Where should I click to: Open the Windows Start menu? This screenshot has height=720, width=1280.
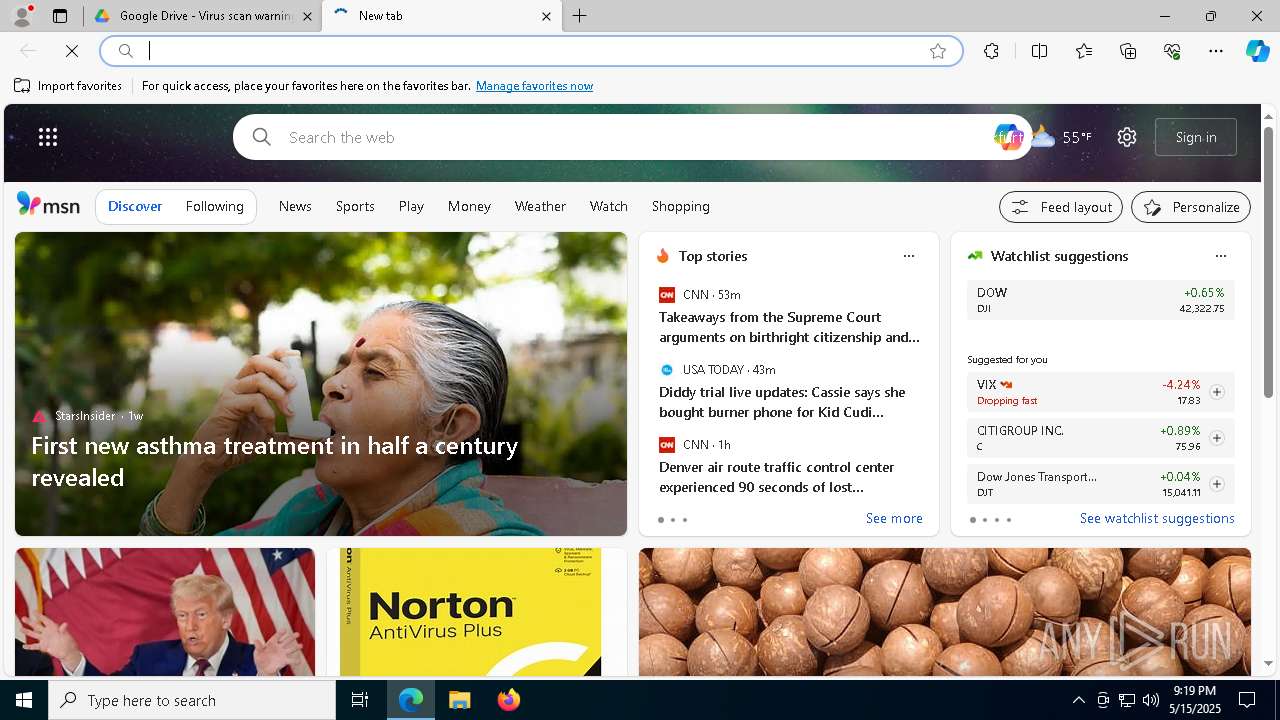click(24, 700)
